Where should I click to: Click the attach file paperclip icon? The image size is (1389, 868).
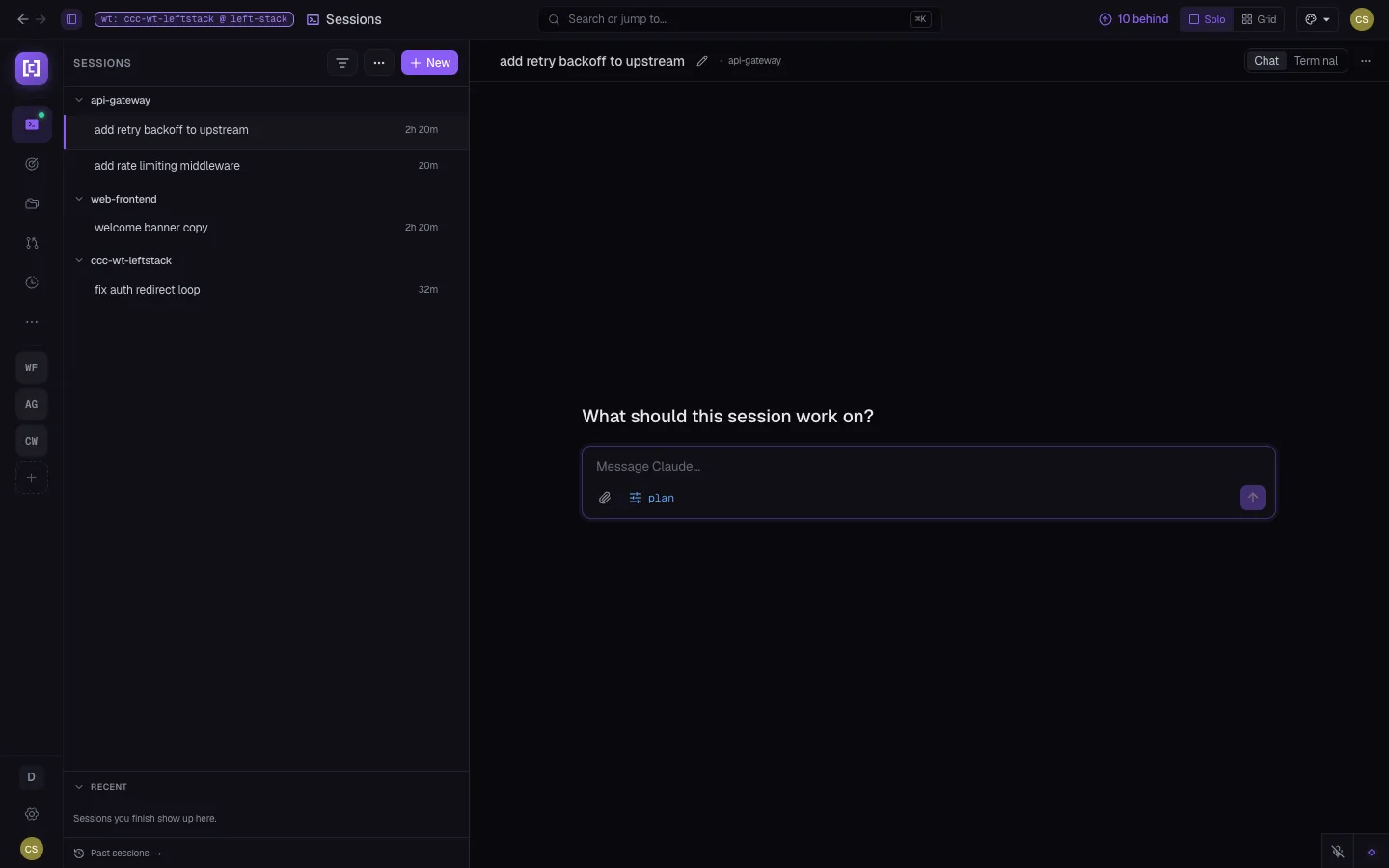[x=605, y=498]
